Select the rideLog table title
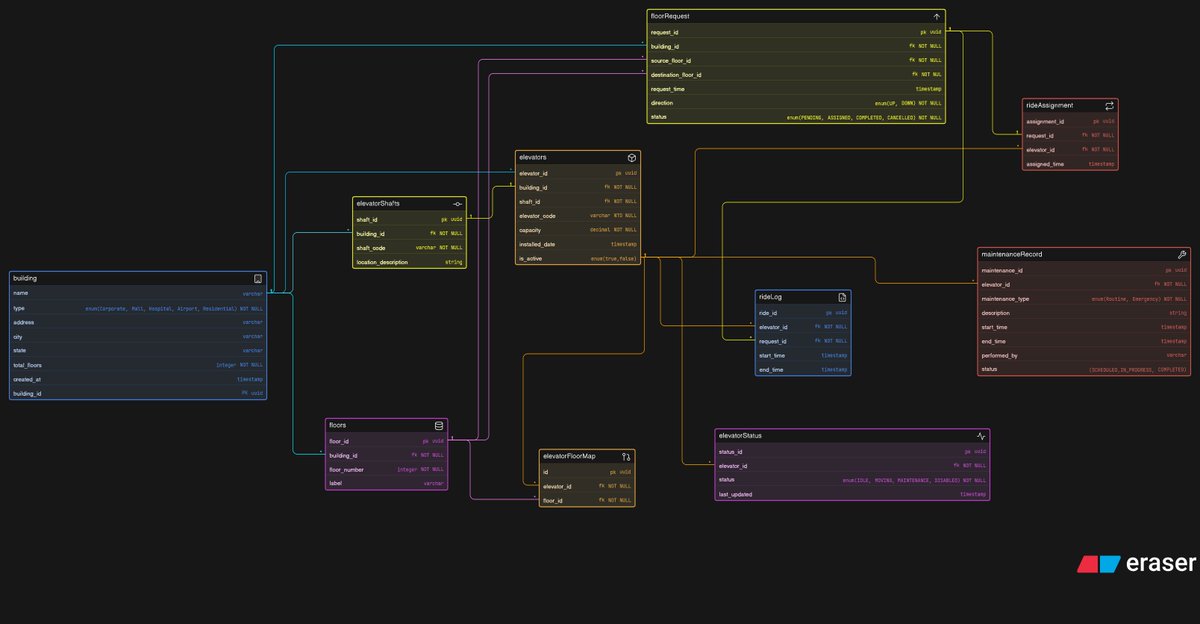This screenshot has height=624, width=1200. tap(770, 298)
